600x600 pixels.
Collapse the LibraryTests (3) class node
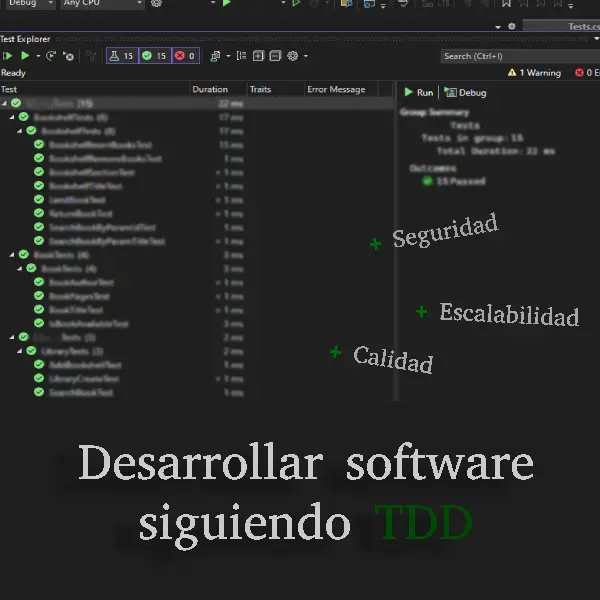pos(19,351)
